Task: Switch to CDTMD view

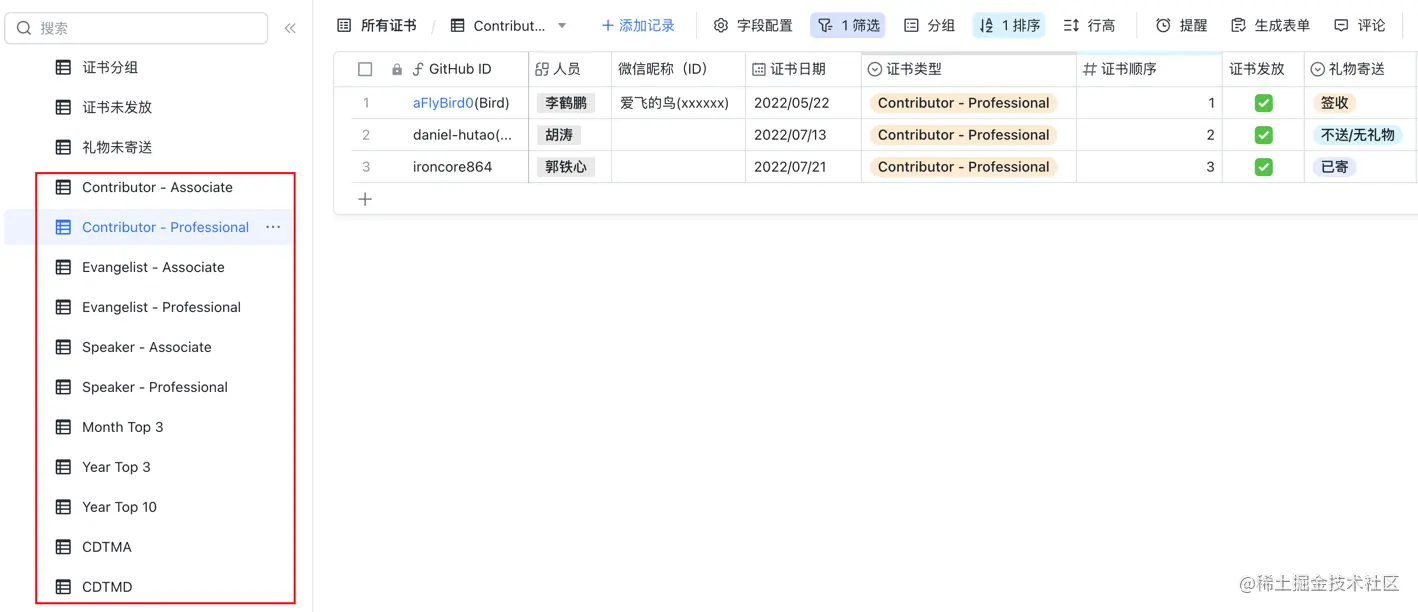Action: tap(107, 587)
